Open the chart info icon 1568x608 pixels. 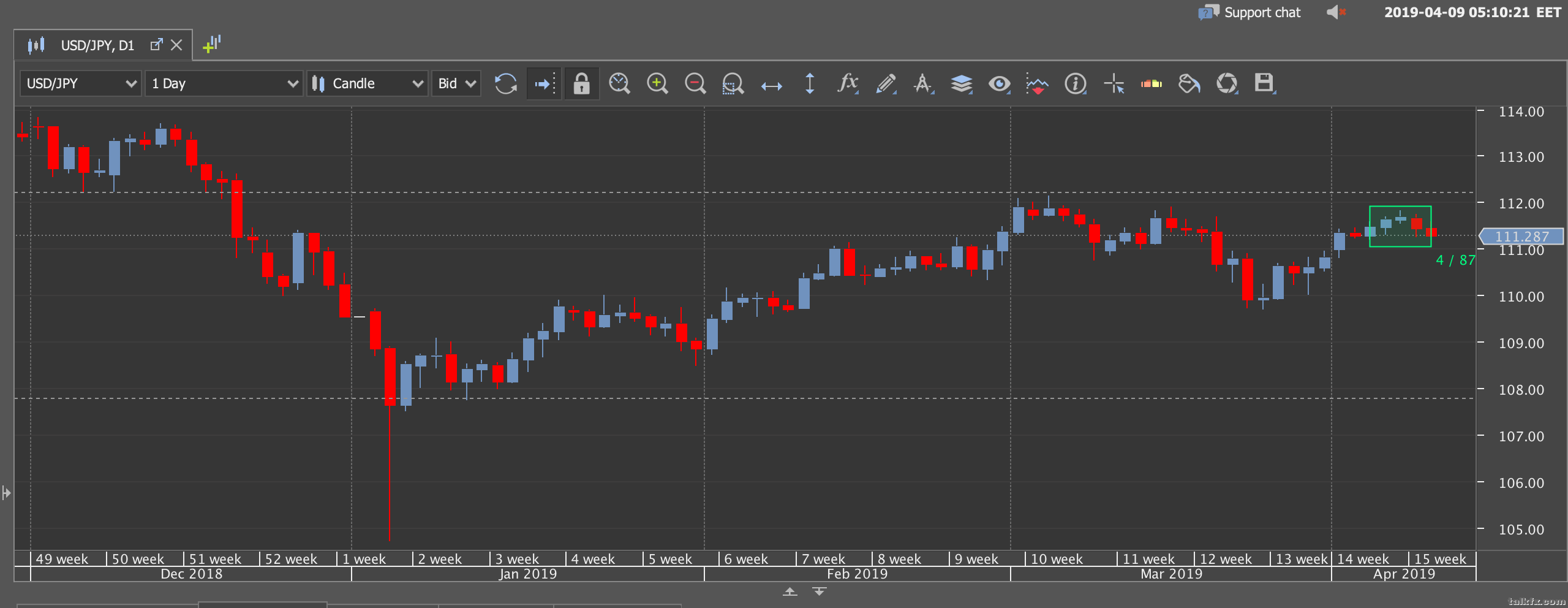tap(1075, 83)
